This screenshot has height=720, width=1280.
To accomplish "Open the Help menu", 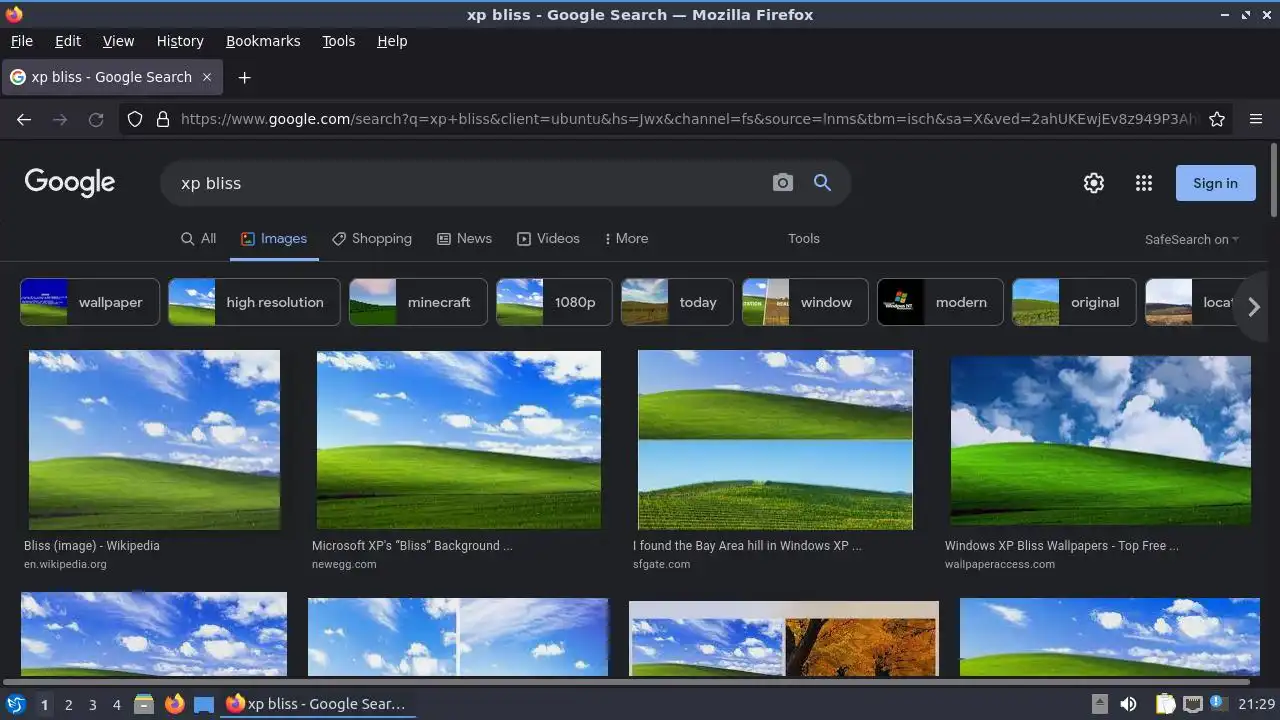I will click(392, 41).
